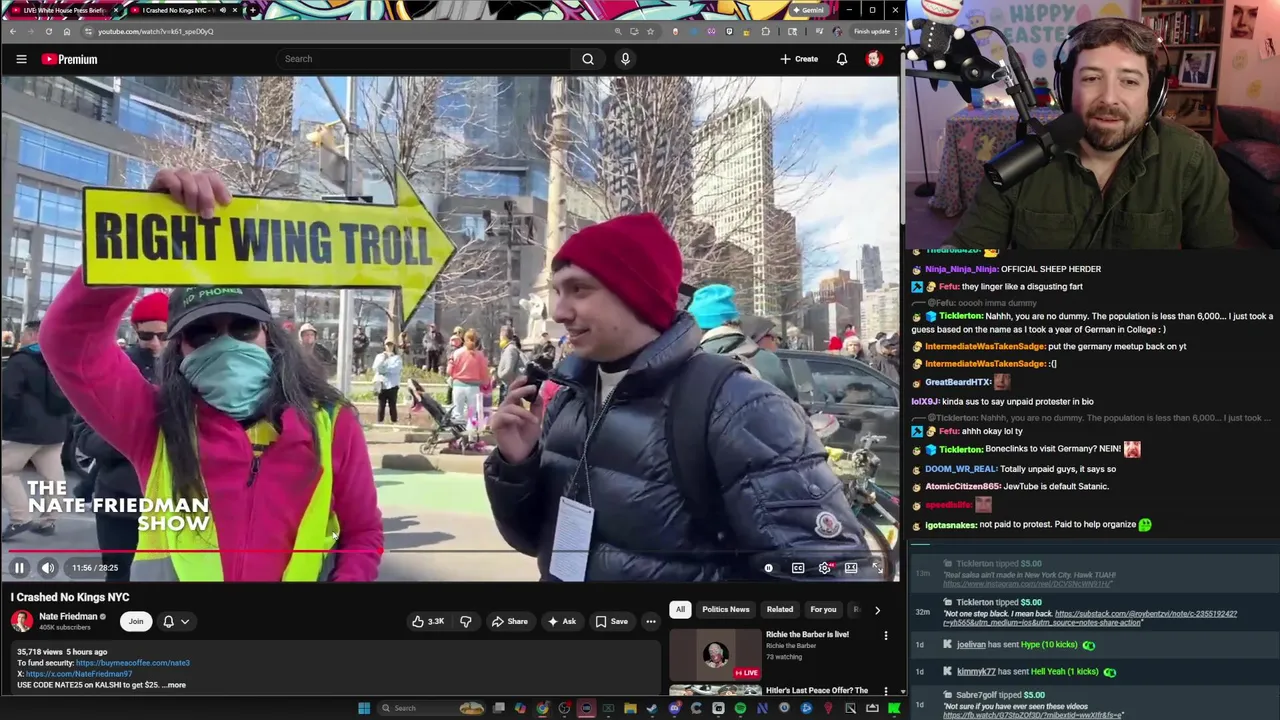Open a new browser tab
The image size is (1280, 720).
pos(252,10)
